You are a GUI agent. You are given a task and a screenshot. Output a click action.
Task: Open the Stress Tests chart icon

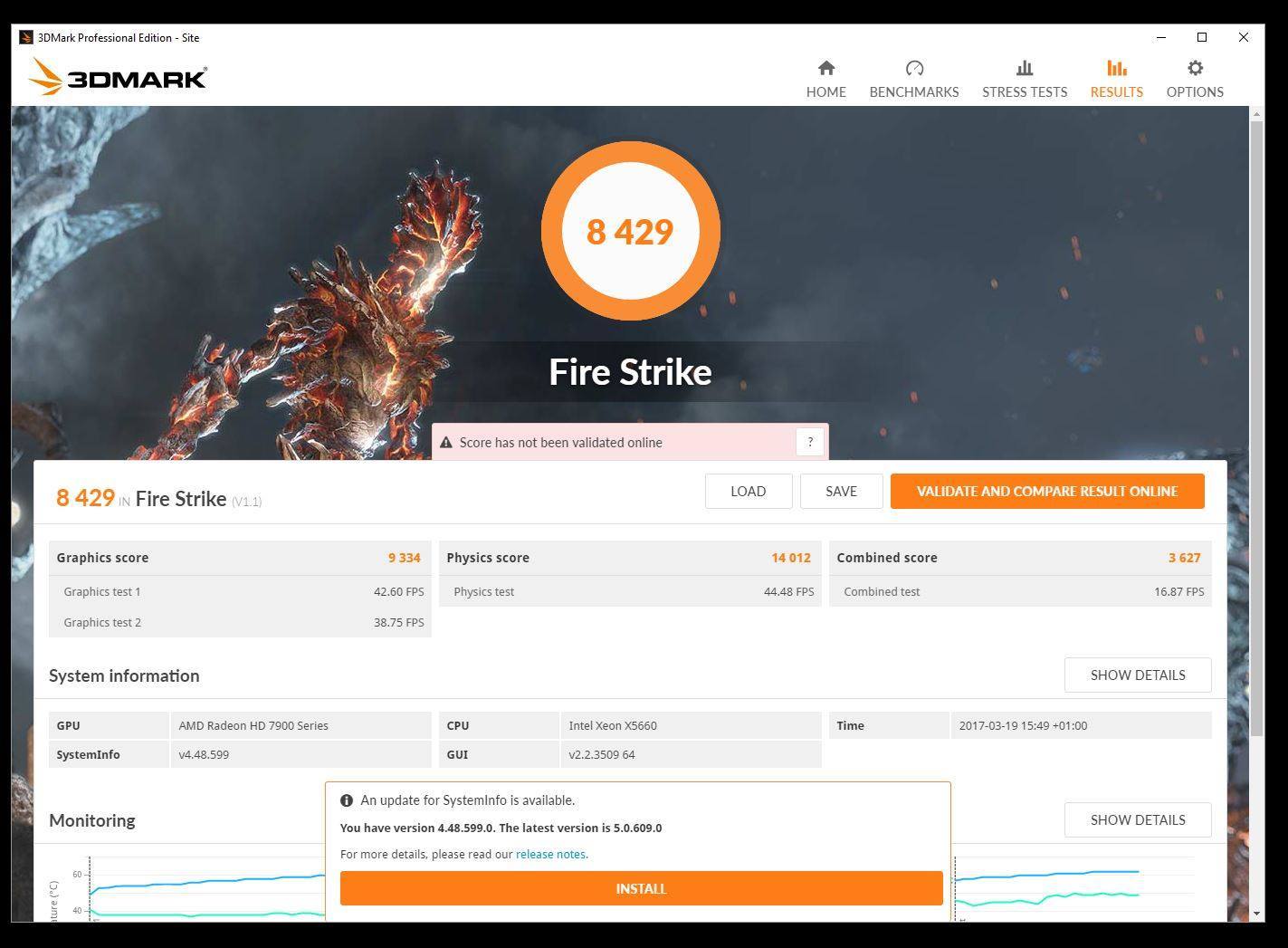(x=1025, y=68)
